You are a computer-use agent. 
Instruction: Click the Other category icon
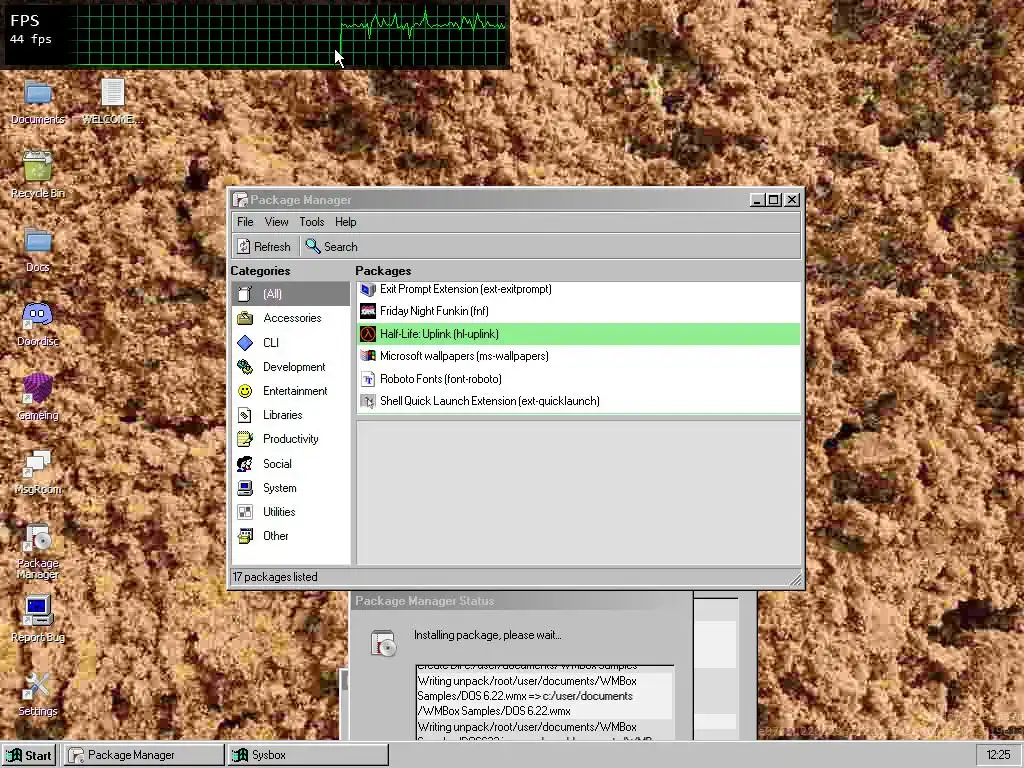(245, 536)
